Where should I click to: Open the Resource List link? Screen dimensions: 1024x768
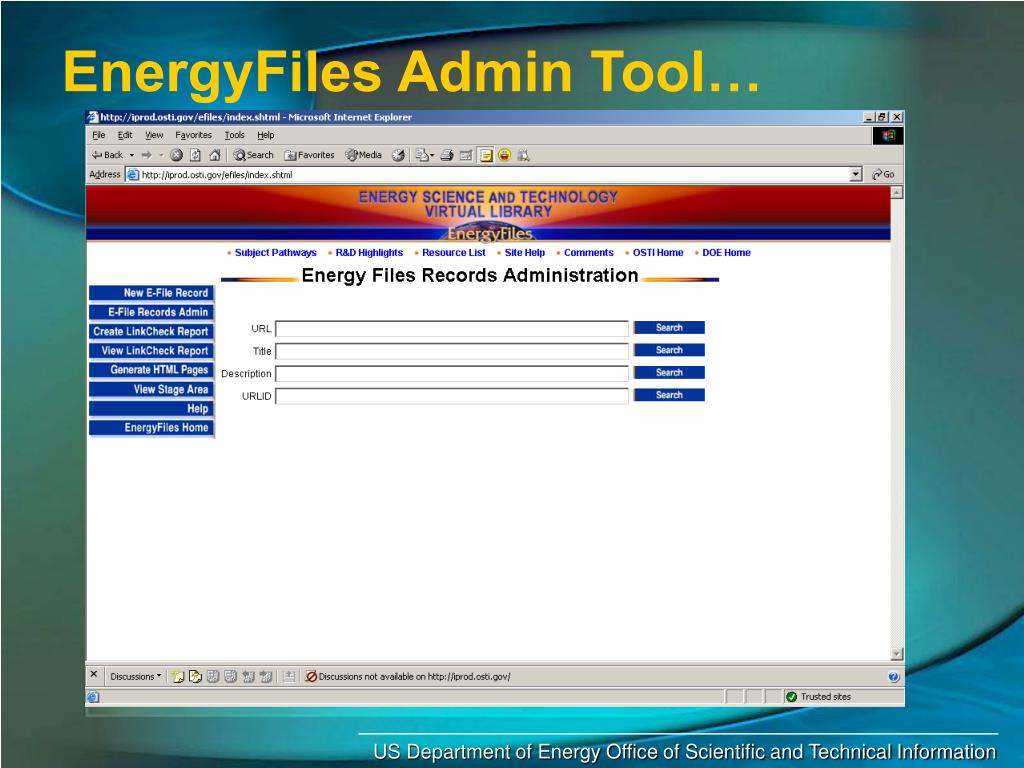point(454,253)
